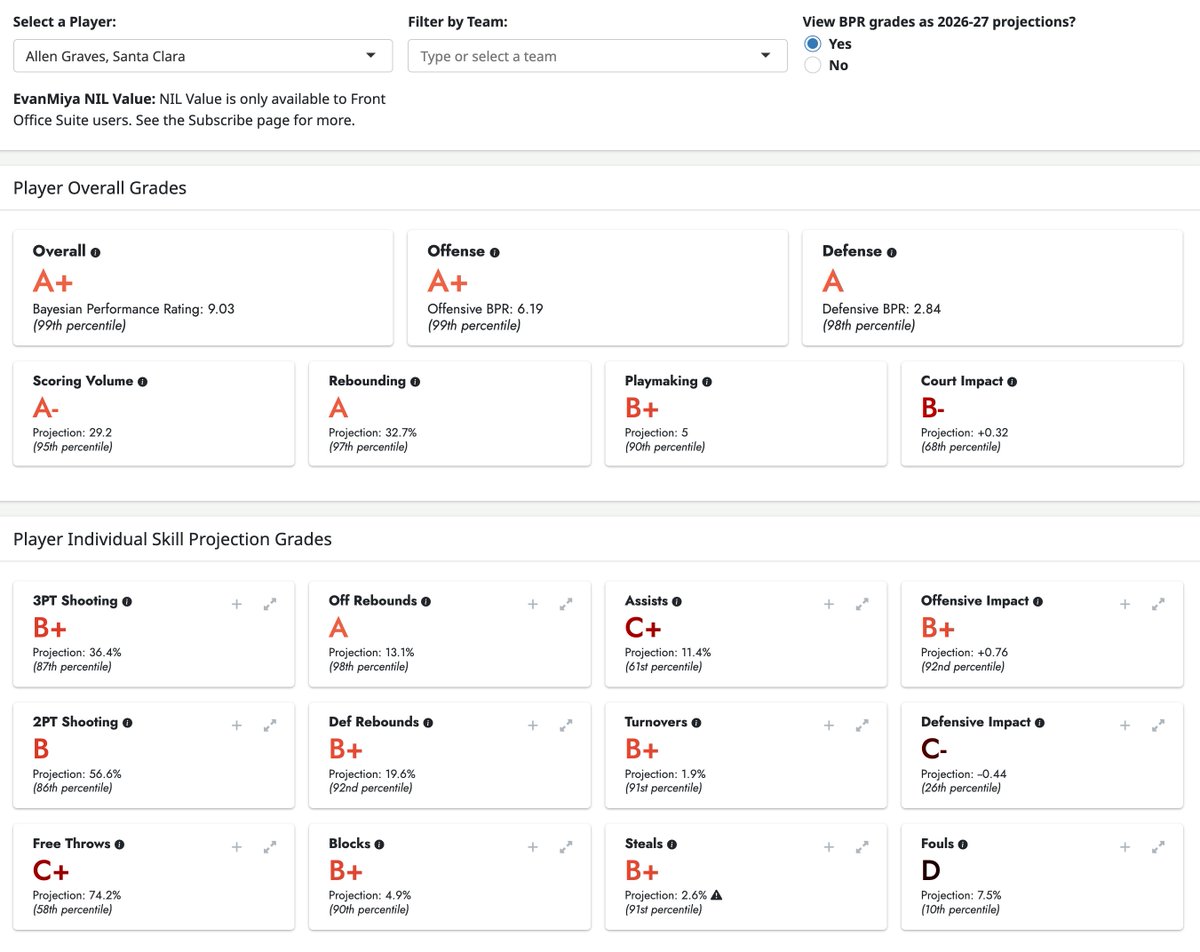Image resolution: width=1200 pixels, height=952 pixels.
Task: Click the Defensive Impact info icon
Action: 1040,723
